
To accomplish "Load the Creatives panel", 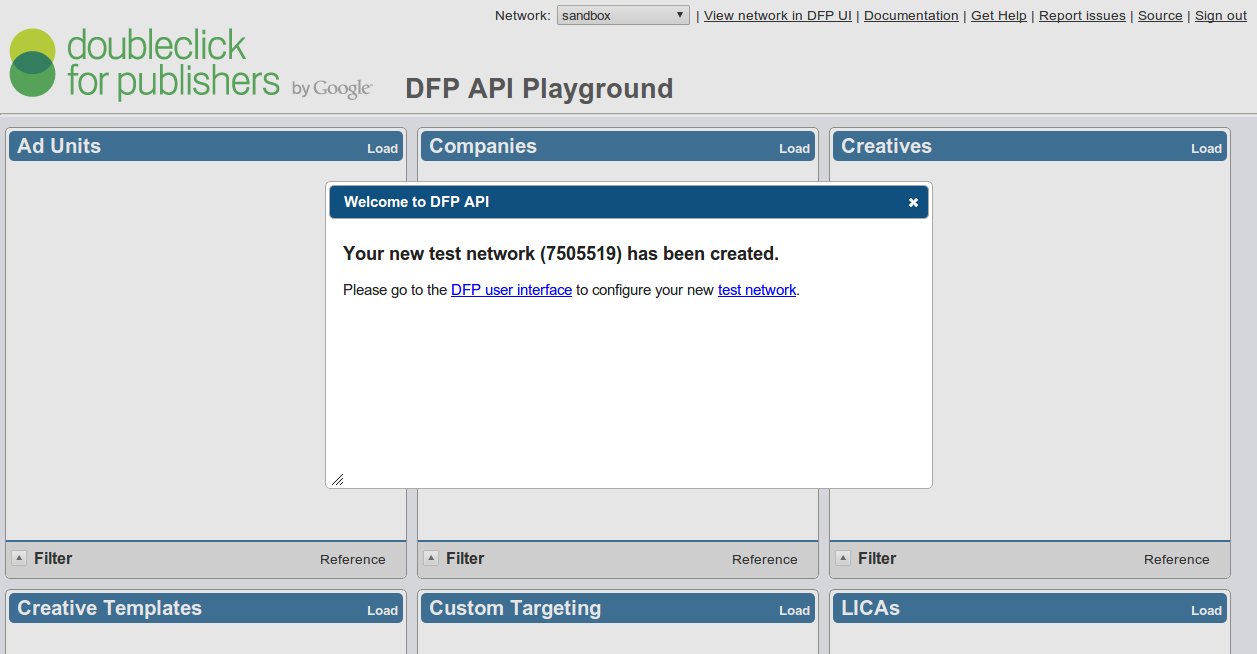I will pyautogui.click(x=1206, y=148).
